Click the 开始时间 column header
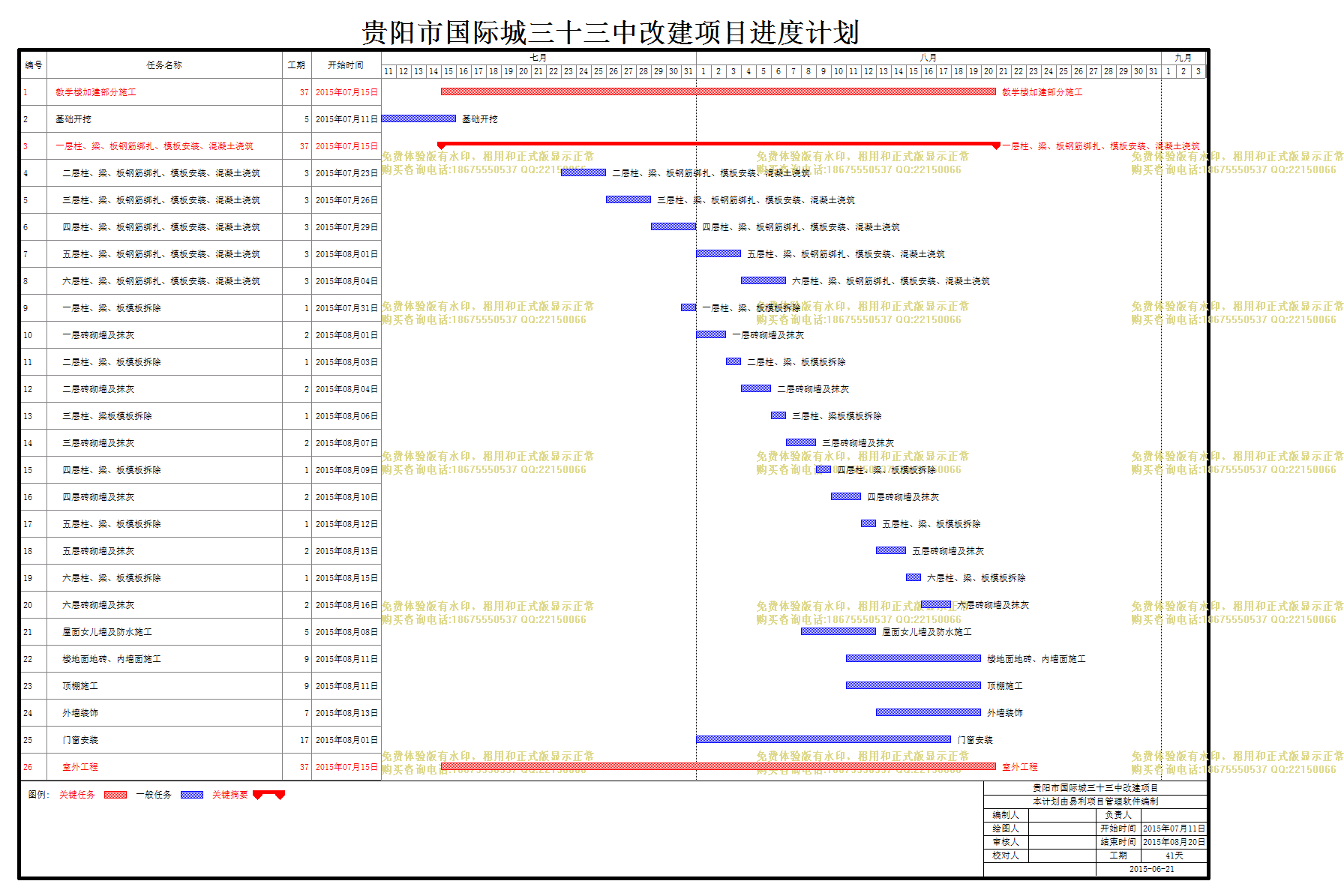This screenshot has height=896, width=1344. (x=346, y=65)
